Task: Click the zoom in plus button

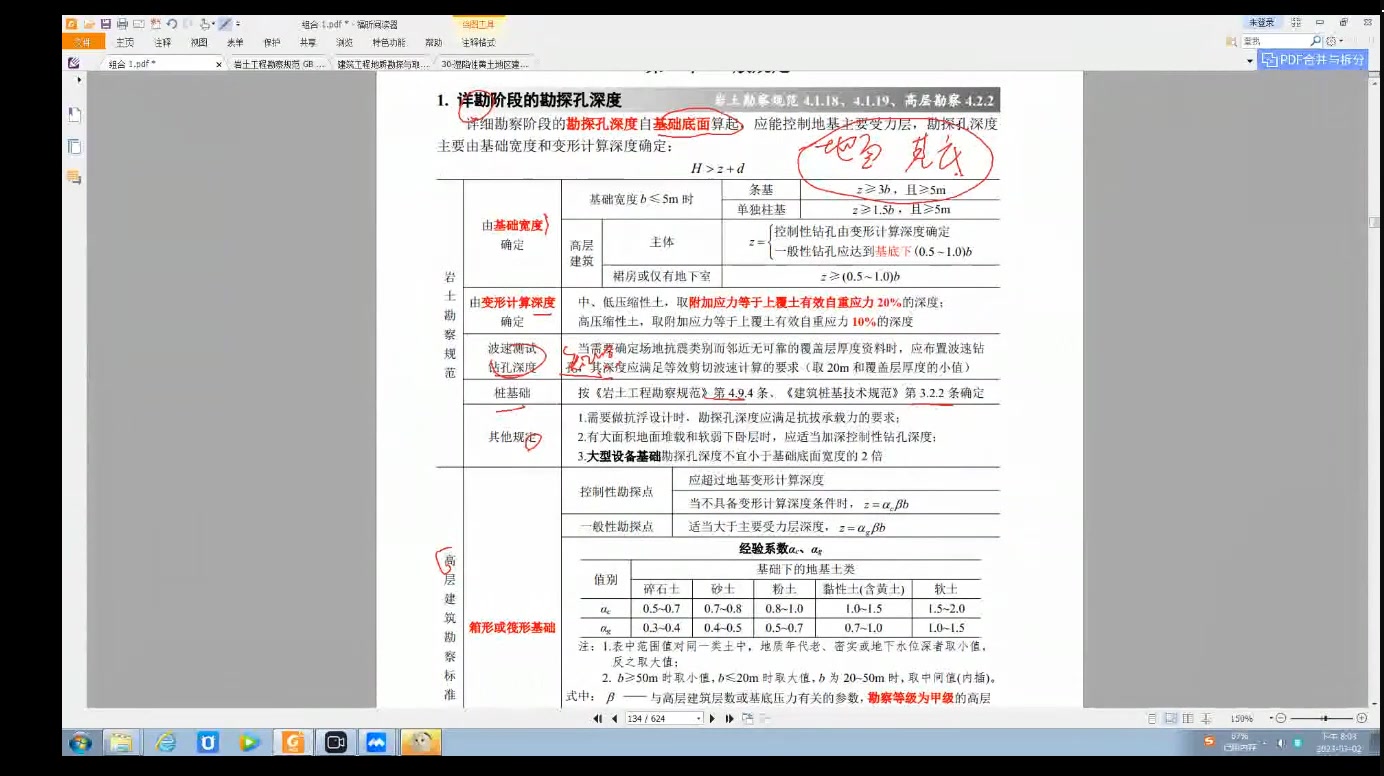Action: tap(1361, 718)
